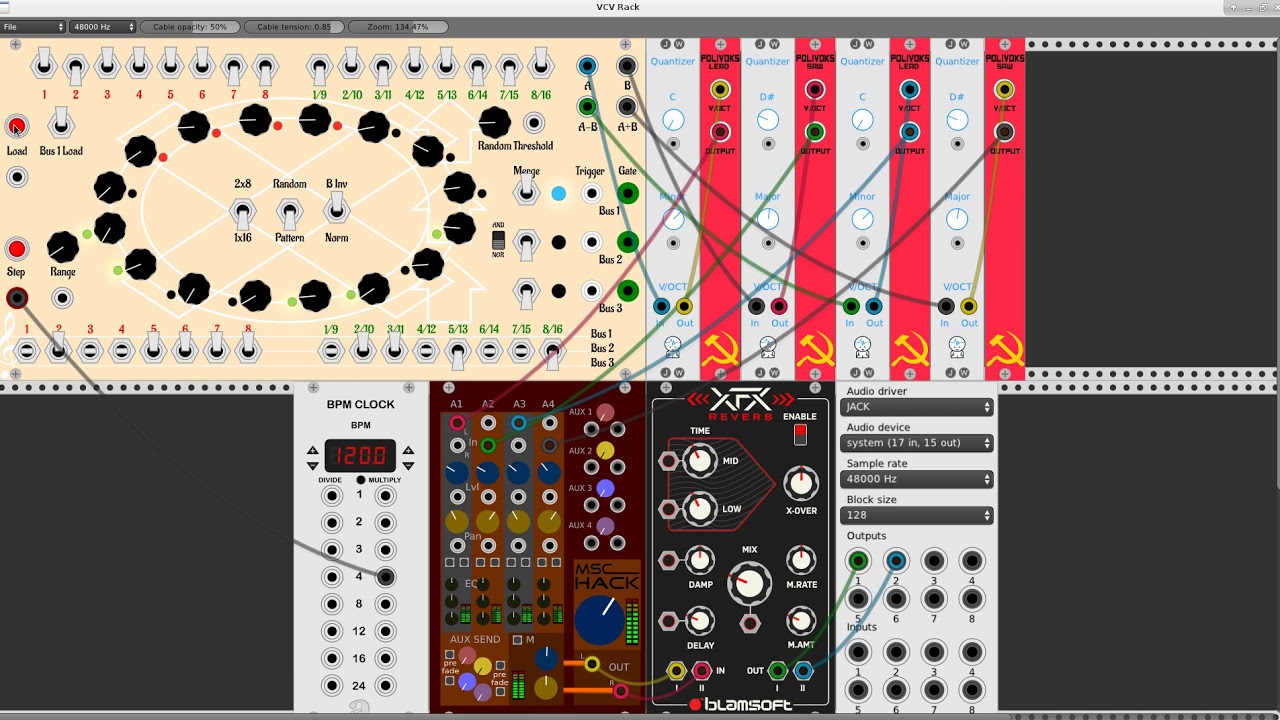
Task: Open Audio driver JACK dropdown
Action: 918,407
